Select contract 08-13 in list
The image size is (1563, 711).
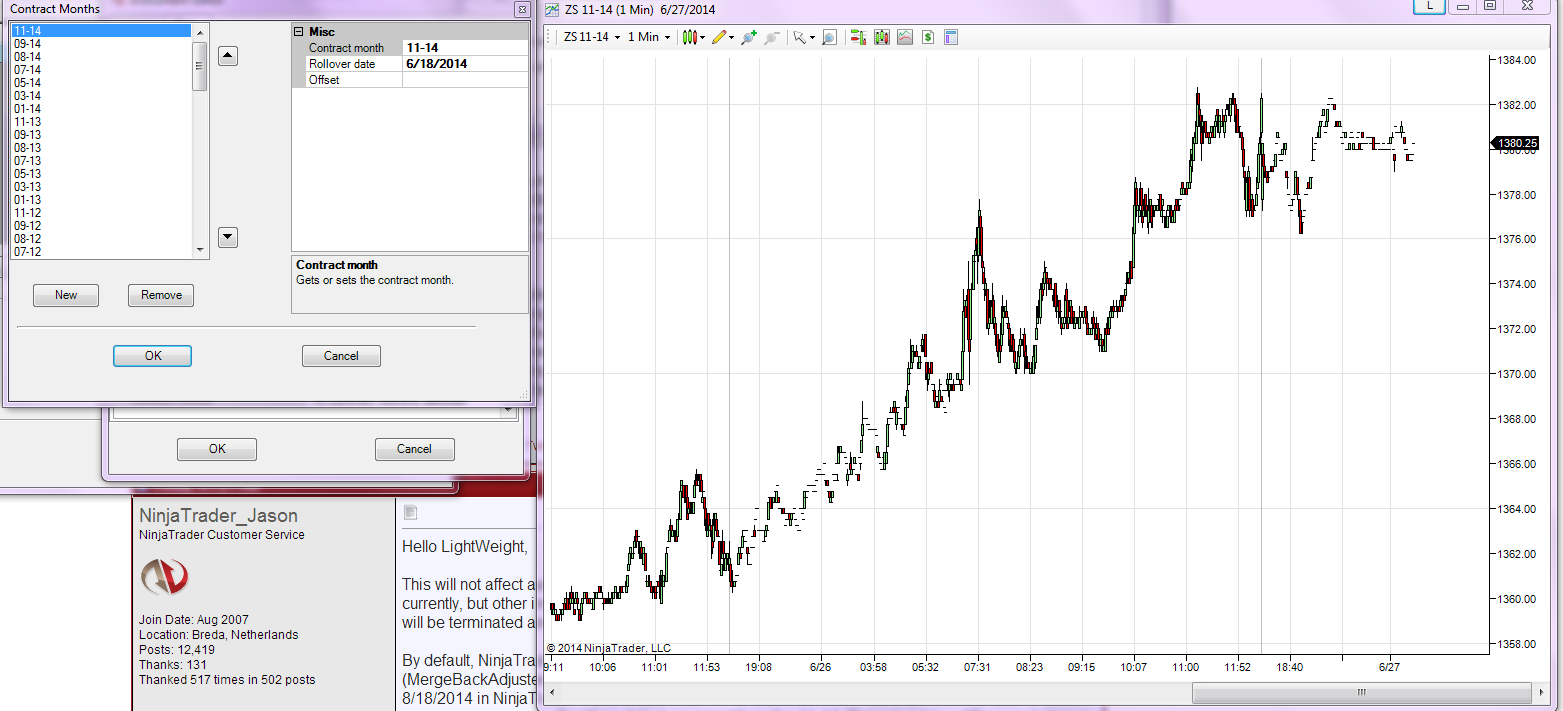click(x=101, y=148)
